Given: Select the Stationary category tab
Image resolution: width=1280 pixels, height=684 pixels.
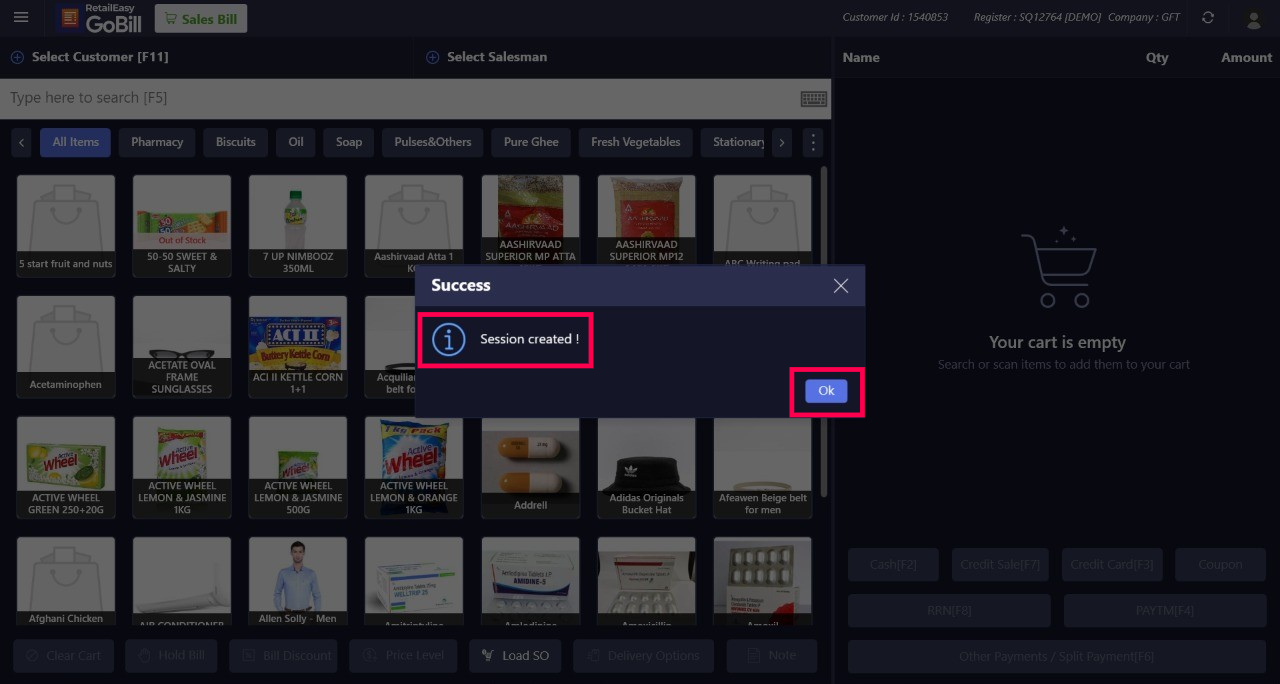Looking at the screenshot, I should [x=733, y=142].
